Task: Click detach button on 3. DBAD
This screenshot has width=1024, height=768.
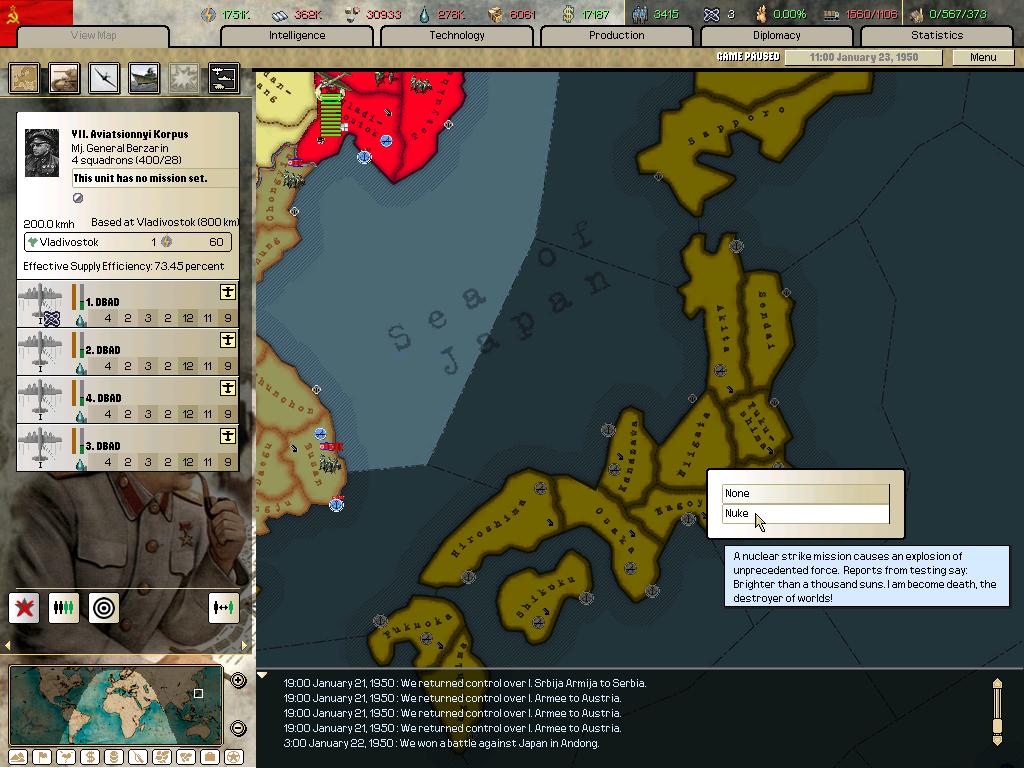Action: (227, 436)
